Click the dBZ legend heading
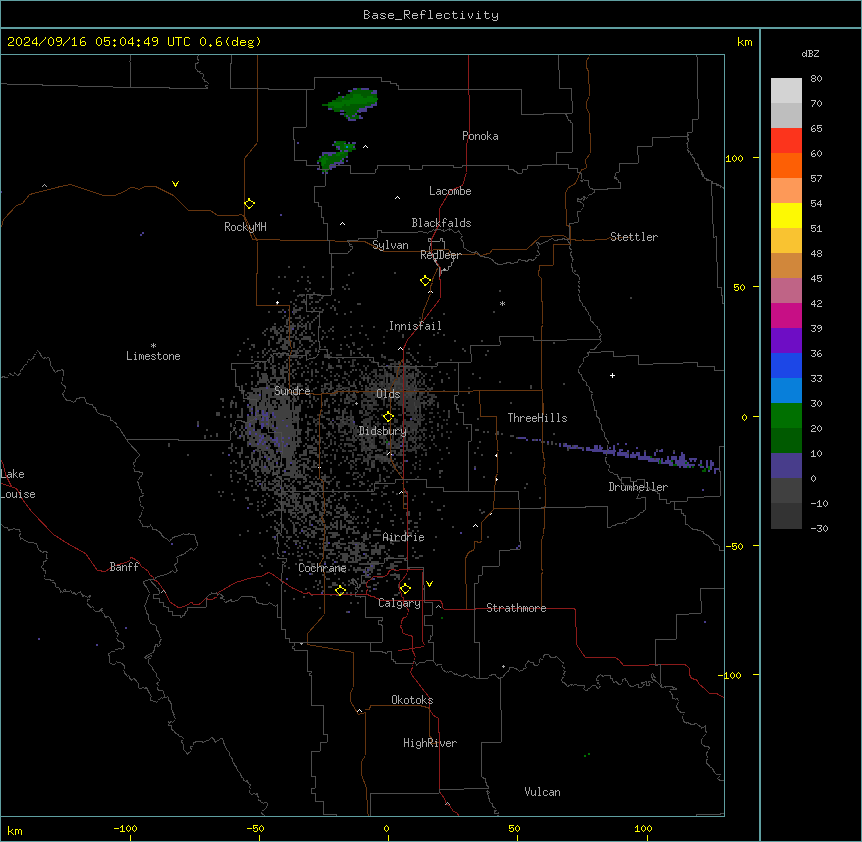 [810, 53]
